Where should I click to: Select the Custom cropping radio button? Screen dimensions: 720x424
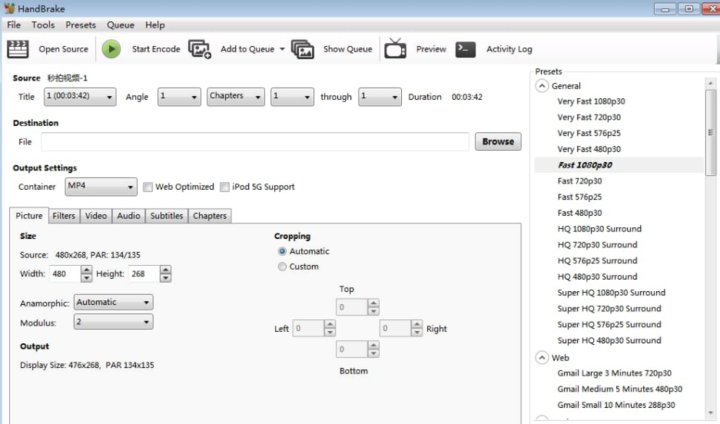pyautogui.click(x=282, y=267)
